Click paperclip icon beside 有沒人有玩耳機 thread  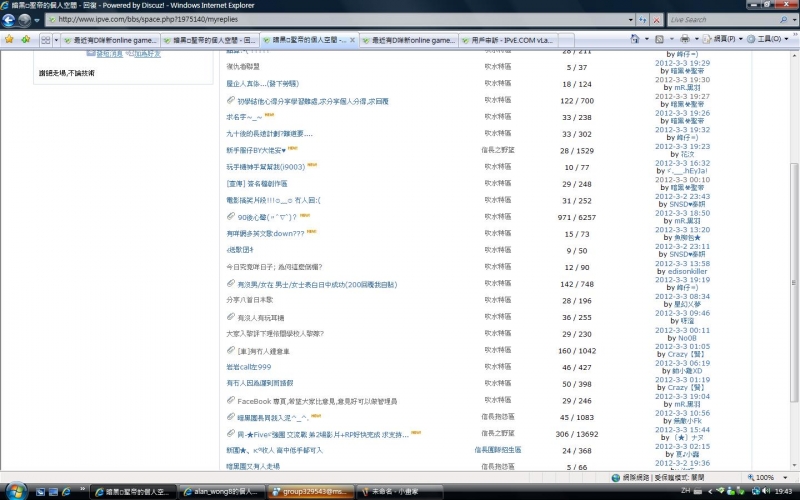pos(231,317)
